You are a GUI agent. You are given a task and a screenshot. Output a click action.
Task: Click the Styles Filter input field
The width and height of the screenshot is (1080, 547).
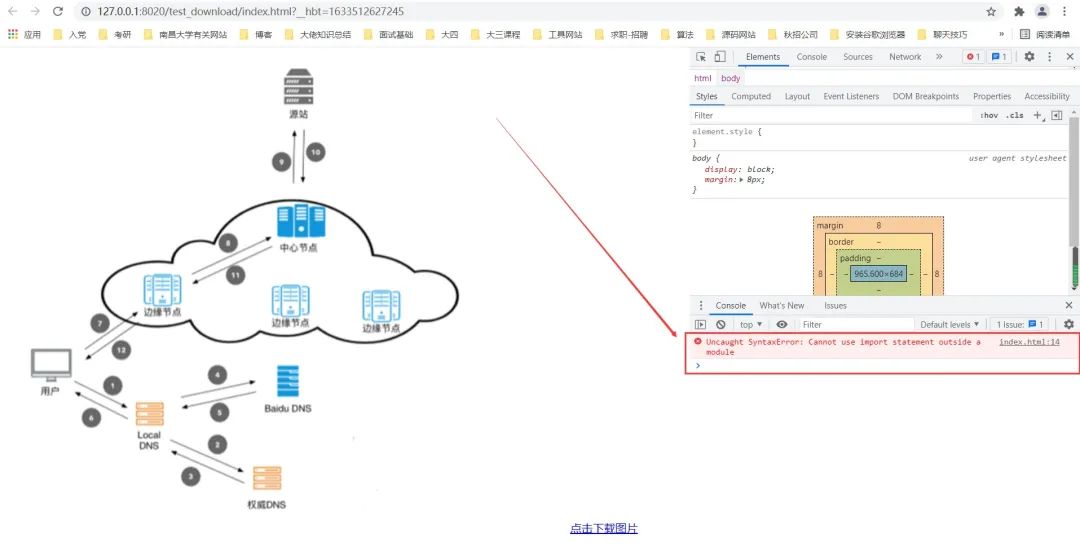point(830,116)
